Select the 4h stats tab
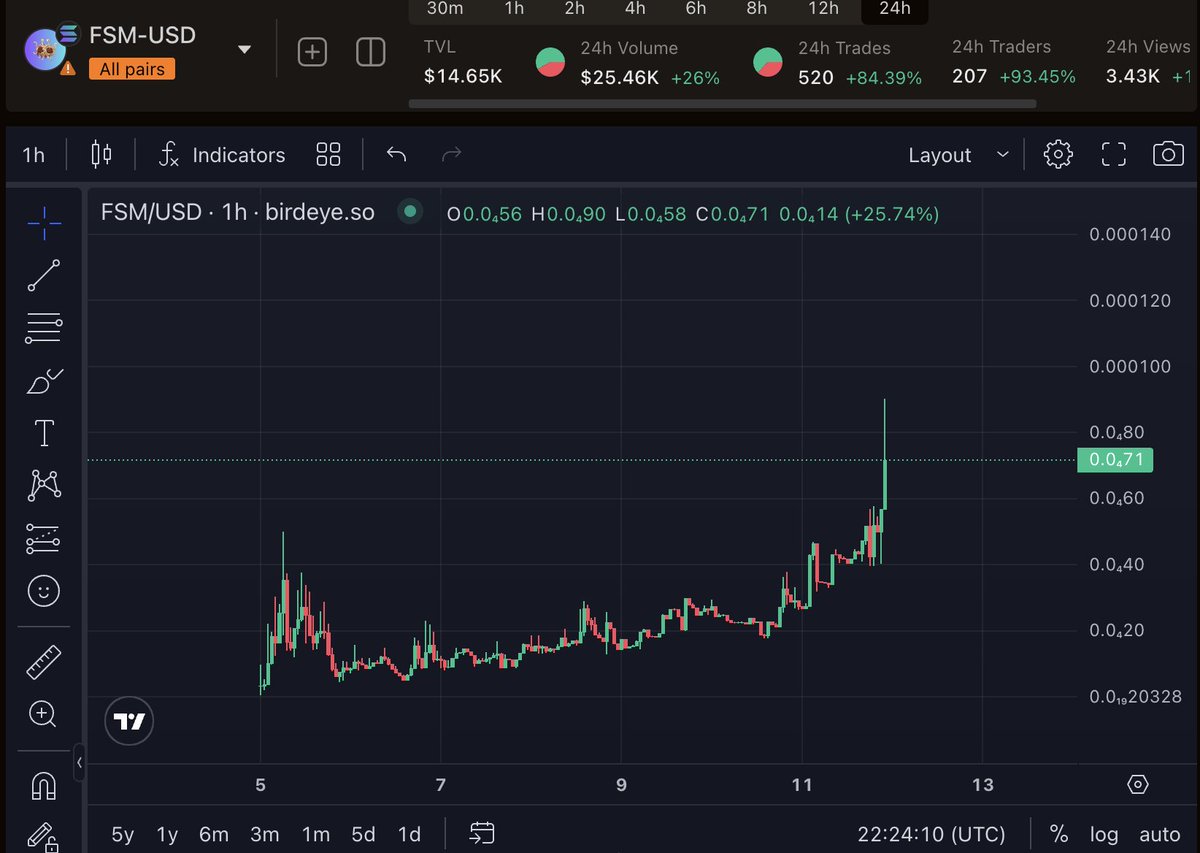The image size is (1200, 853). click(x=635, y=9)
